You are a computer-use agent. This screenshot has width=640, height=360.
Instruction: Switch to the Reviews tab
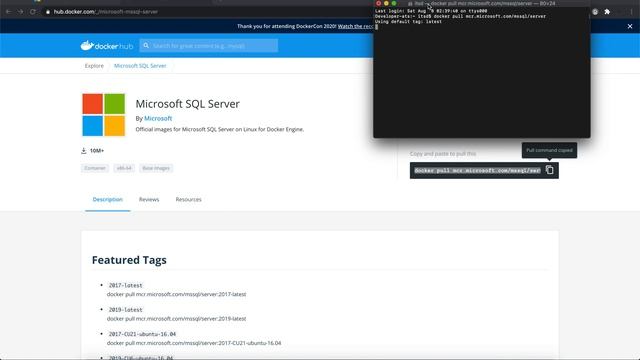click(x=149, y=200)
